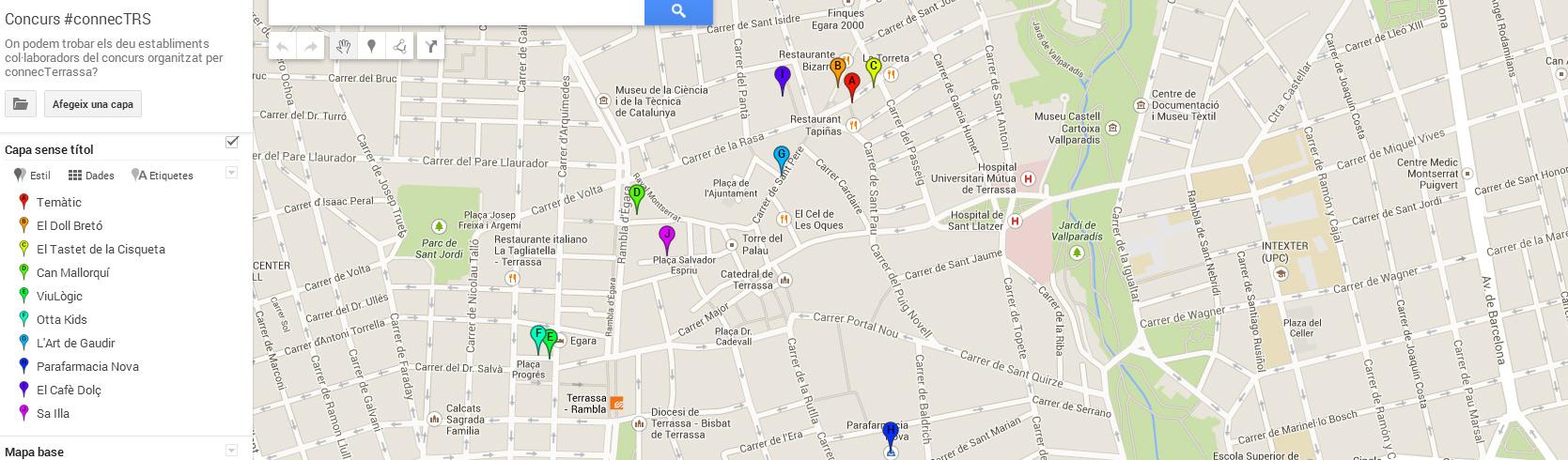Click the Capa sense títol layer title

click(x=49, y=150)
